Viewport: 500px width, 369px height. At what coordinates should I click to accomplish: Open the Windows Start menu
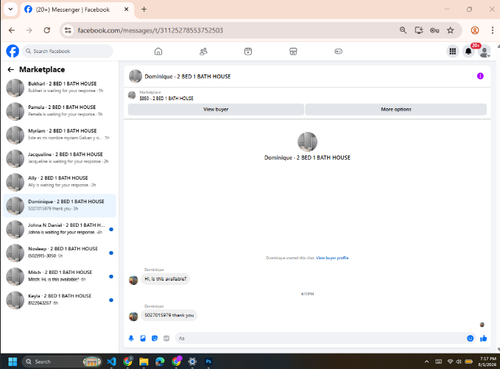pyautogui.click(x=13, y=361)
